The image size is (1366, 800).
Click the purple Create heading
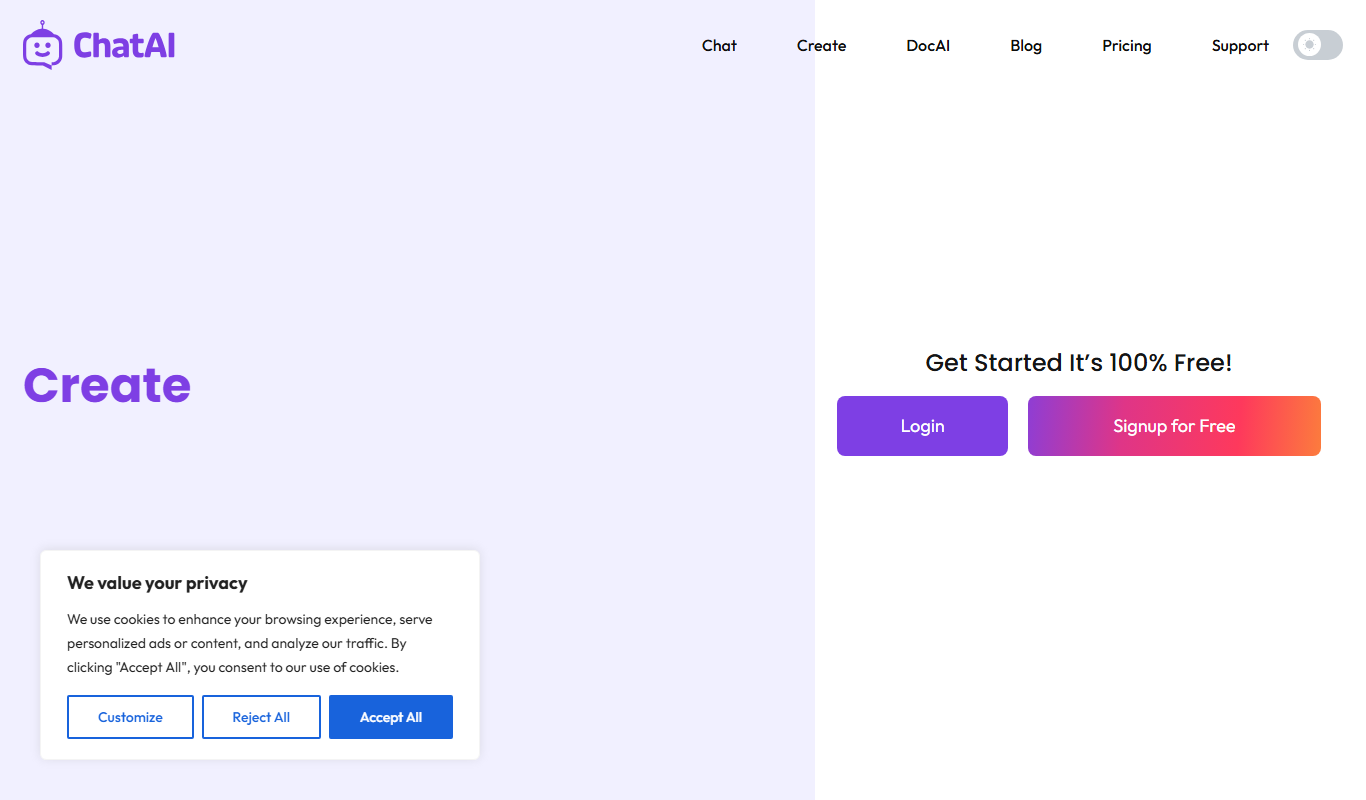(x=107, y=385)
